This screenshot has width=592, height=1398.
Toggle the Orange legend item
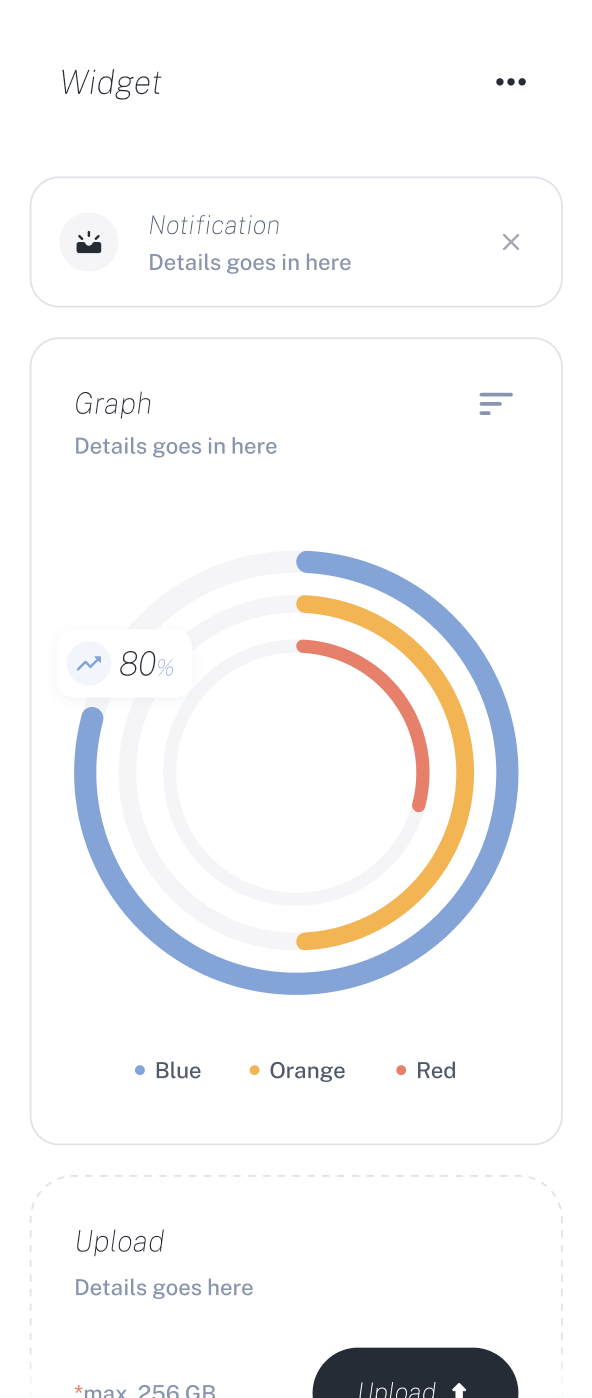297,1070
